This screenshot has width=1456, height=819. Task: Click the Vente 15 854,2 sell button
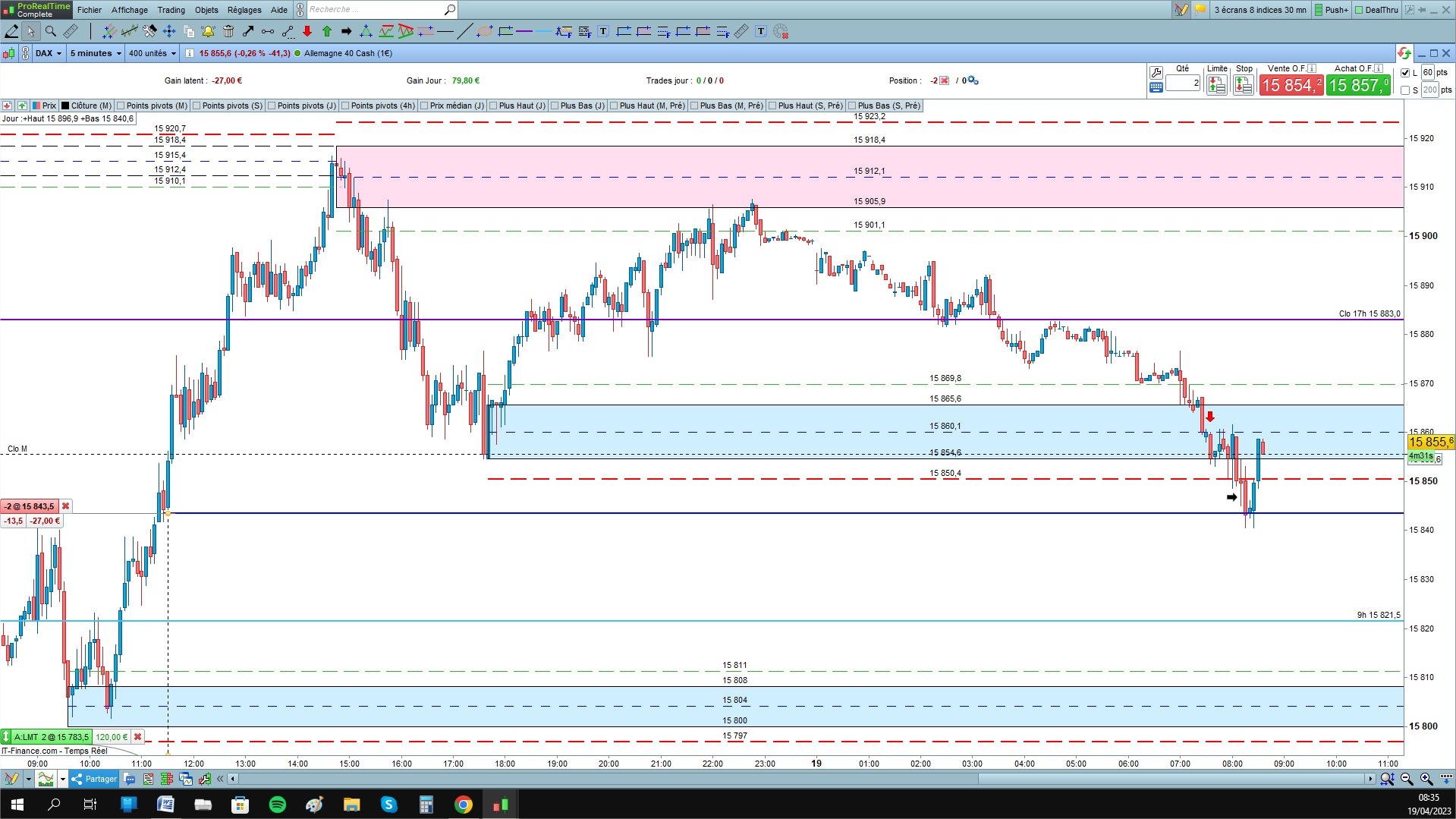click(1291, 85)
